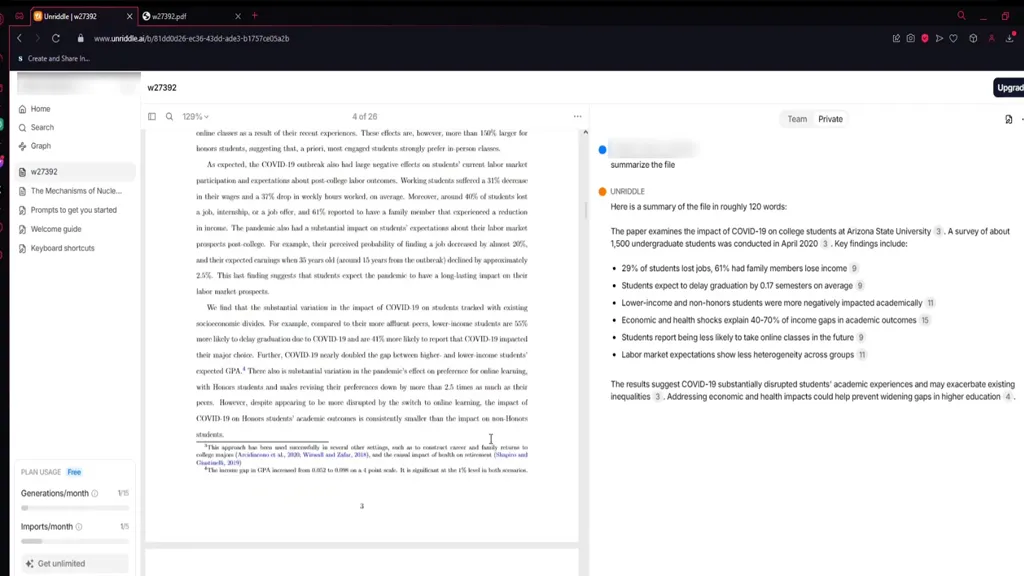The image size is (1024, 576).
Task: Click the Upgrade button
Action: 1009,88
